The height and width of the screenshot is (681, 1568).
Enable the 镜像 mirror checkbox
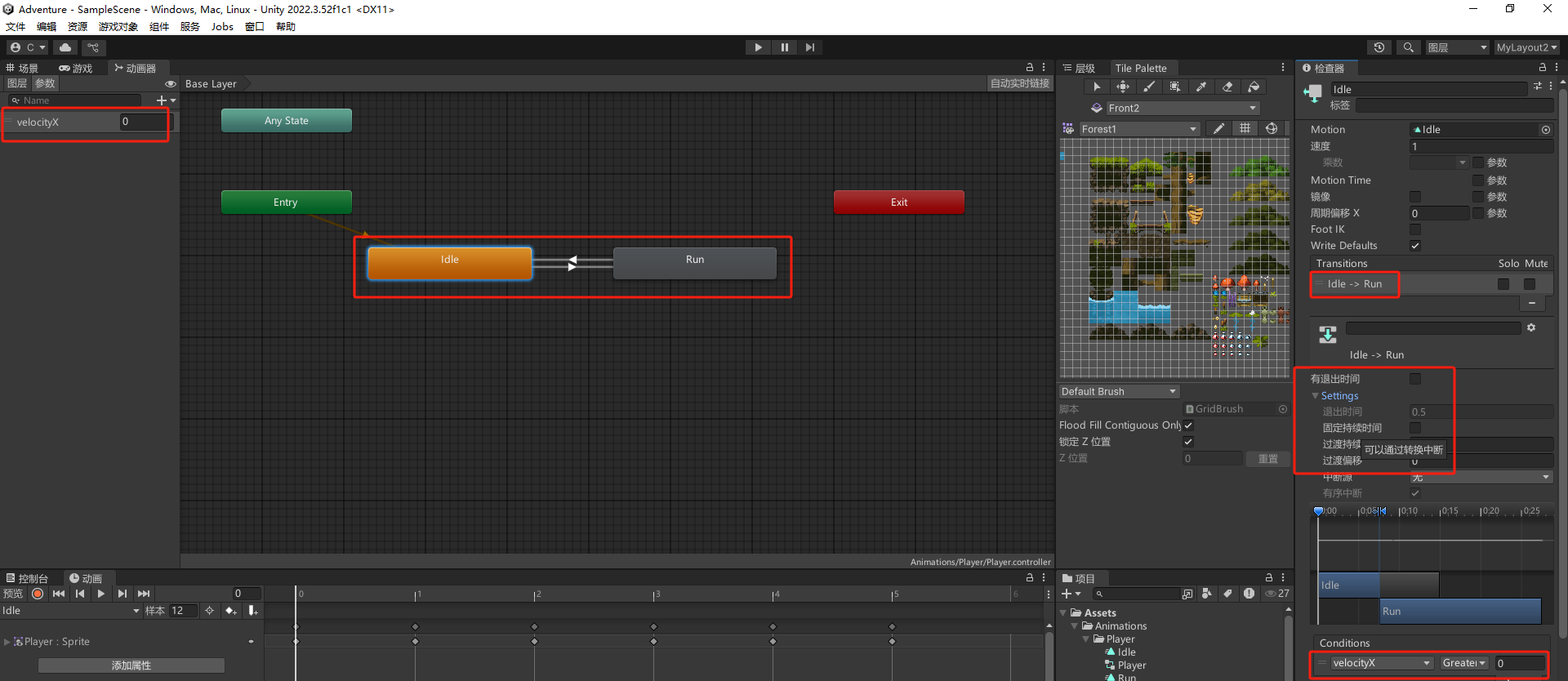1415,197
